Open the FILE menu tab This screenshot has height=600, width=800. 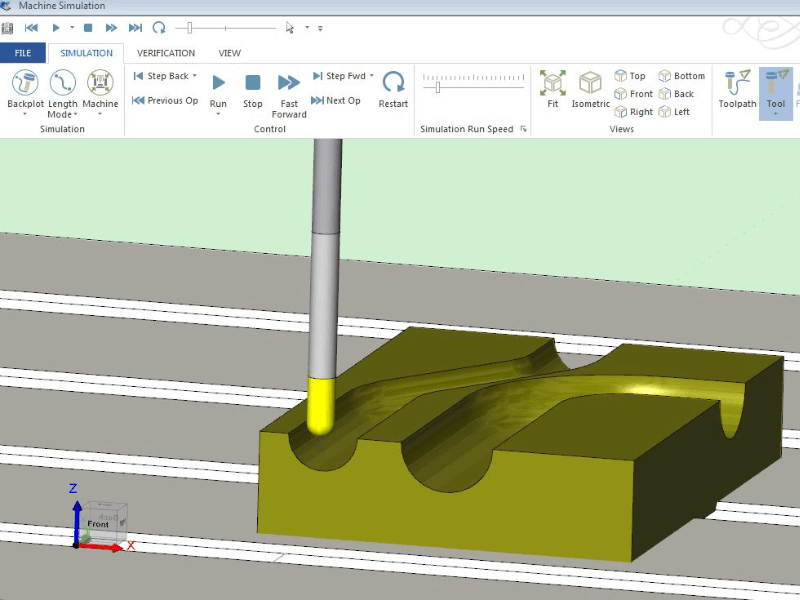[23, 53]
